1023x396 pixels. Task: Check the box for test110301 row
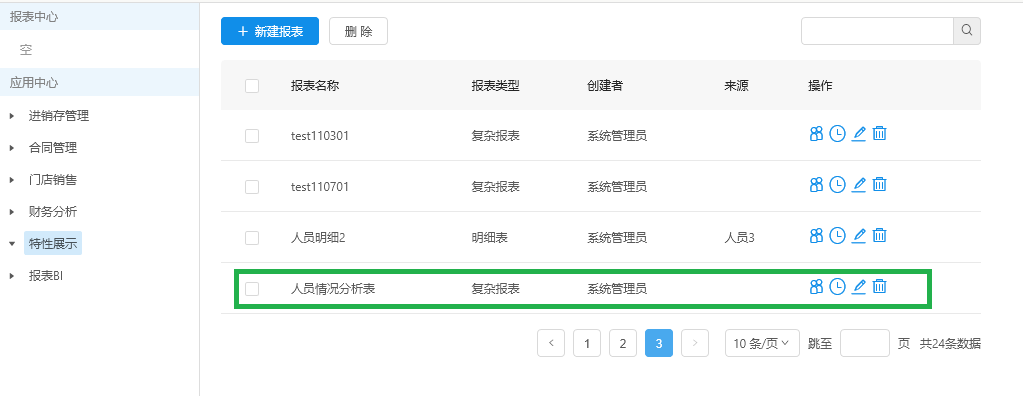pos(252,136)
